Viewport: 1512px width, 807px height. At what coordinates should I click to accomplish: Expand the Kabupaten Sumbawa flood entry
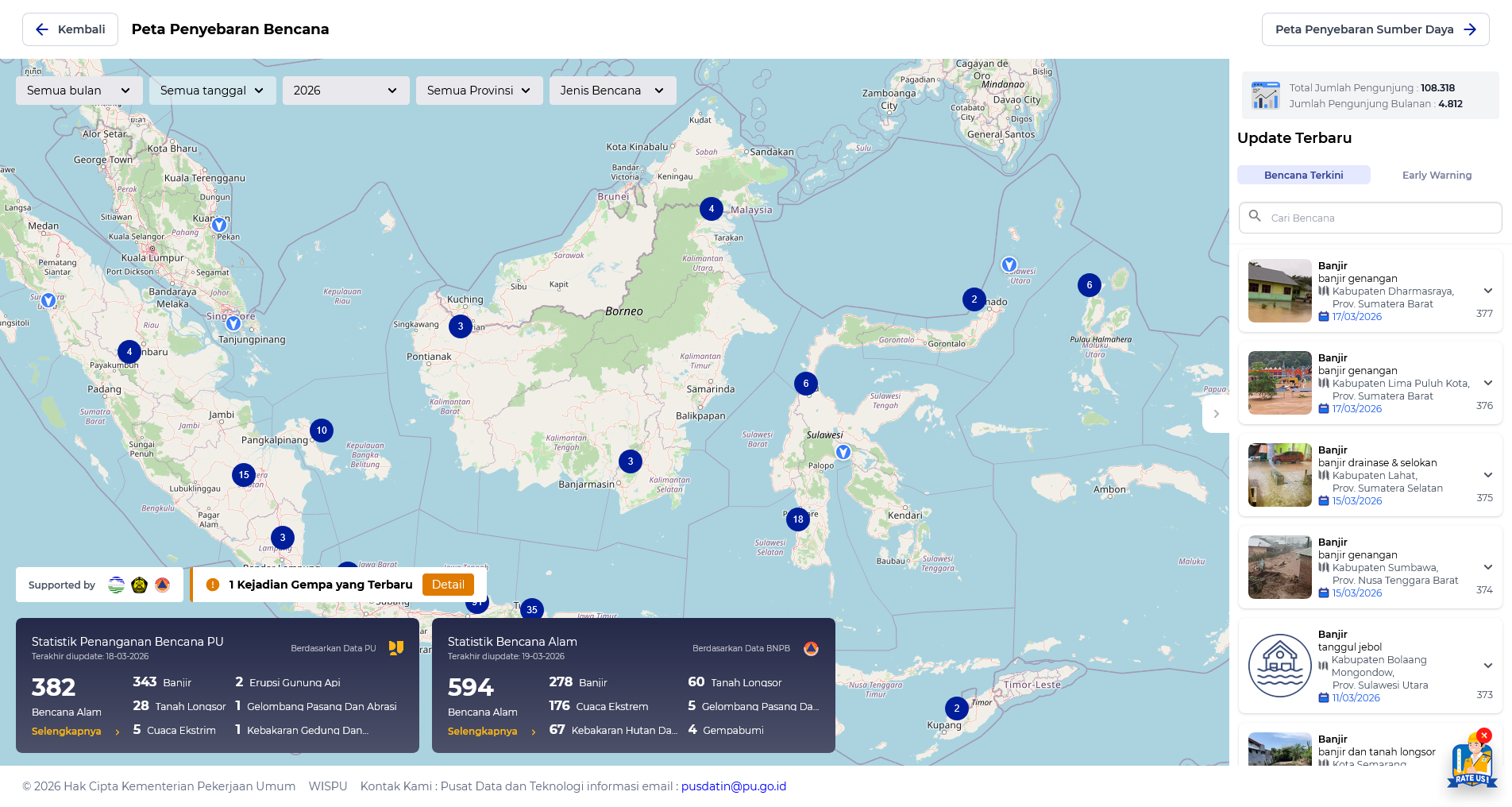coord(1488,567)
